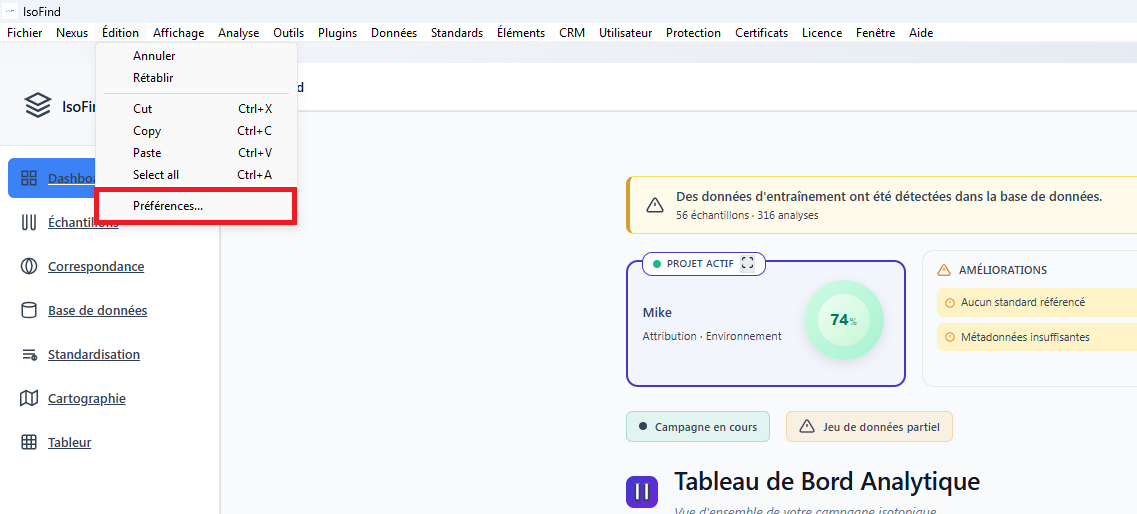1137x514 pixels.
Task: Click the triangle icon in Jeu de données partiel
Action: tap(807, 427)
